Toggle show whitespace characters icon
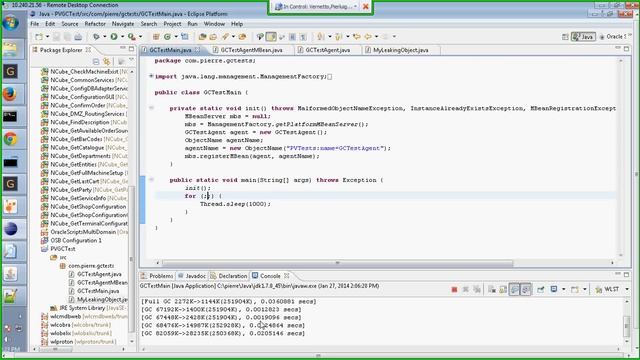This screenshot has height=360, width=640. click(303, 37)
